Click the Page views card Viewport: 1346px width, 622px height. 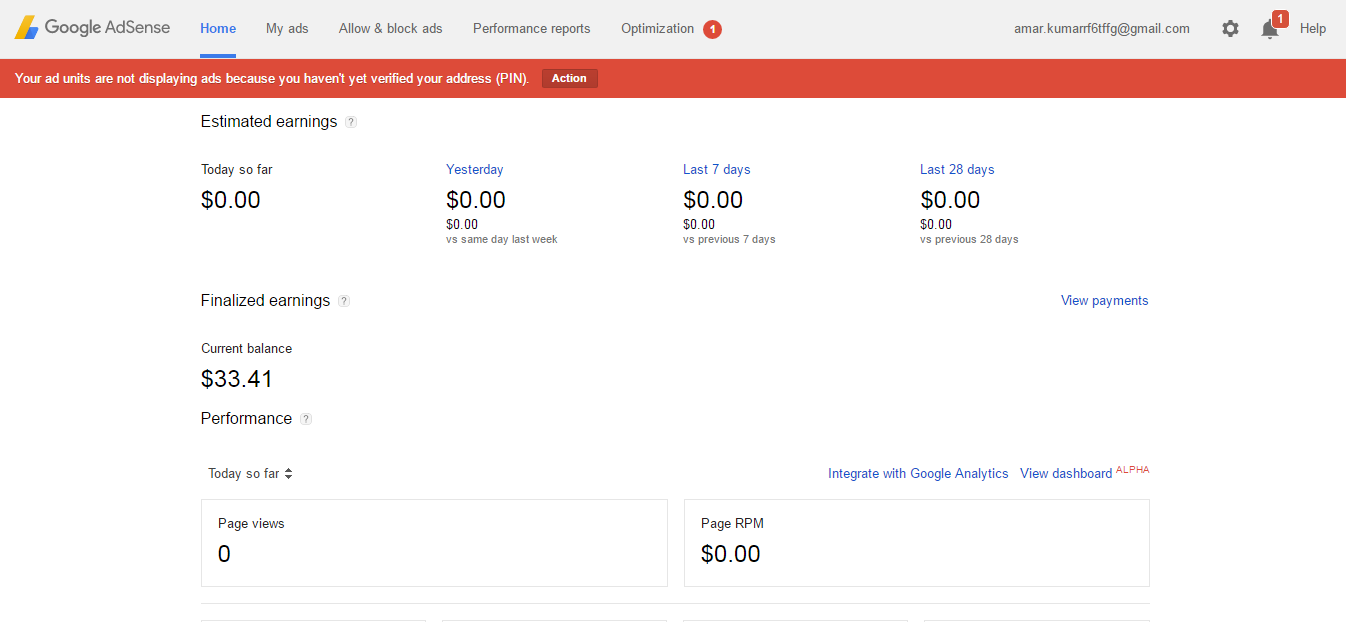[x=434, y=543]
